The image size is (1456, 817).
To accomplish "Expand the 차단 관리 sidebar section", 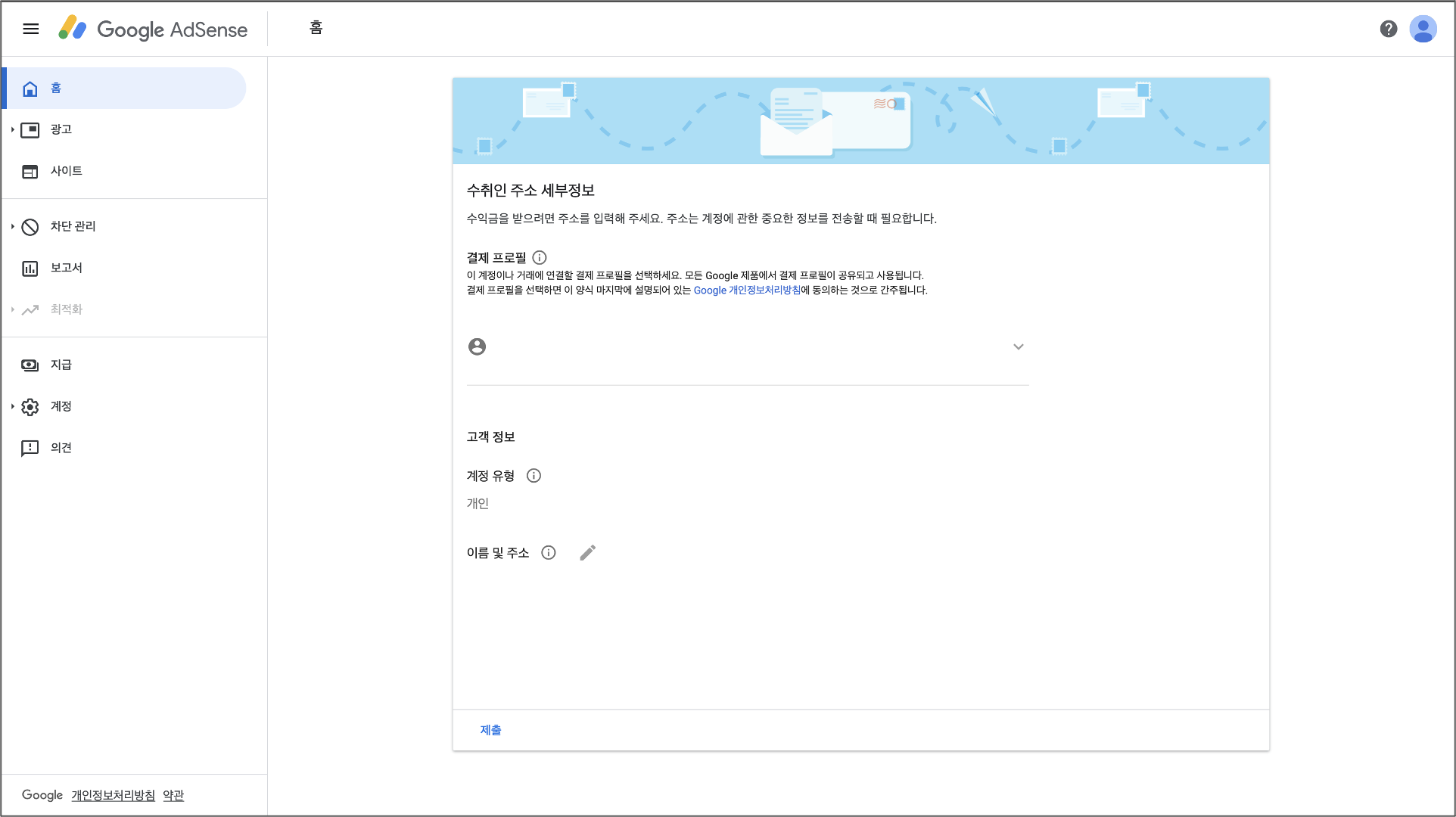I will click(13, 226).
